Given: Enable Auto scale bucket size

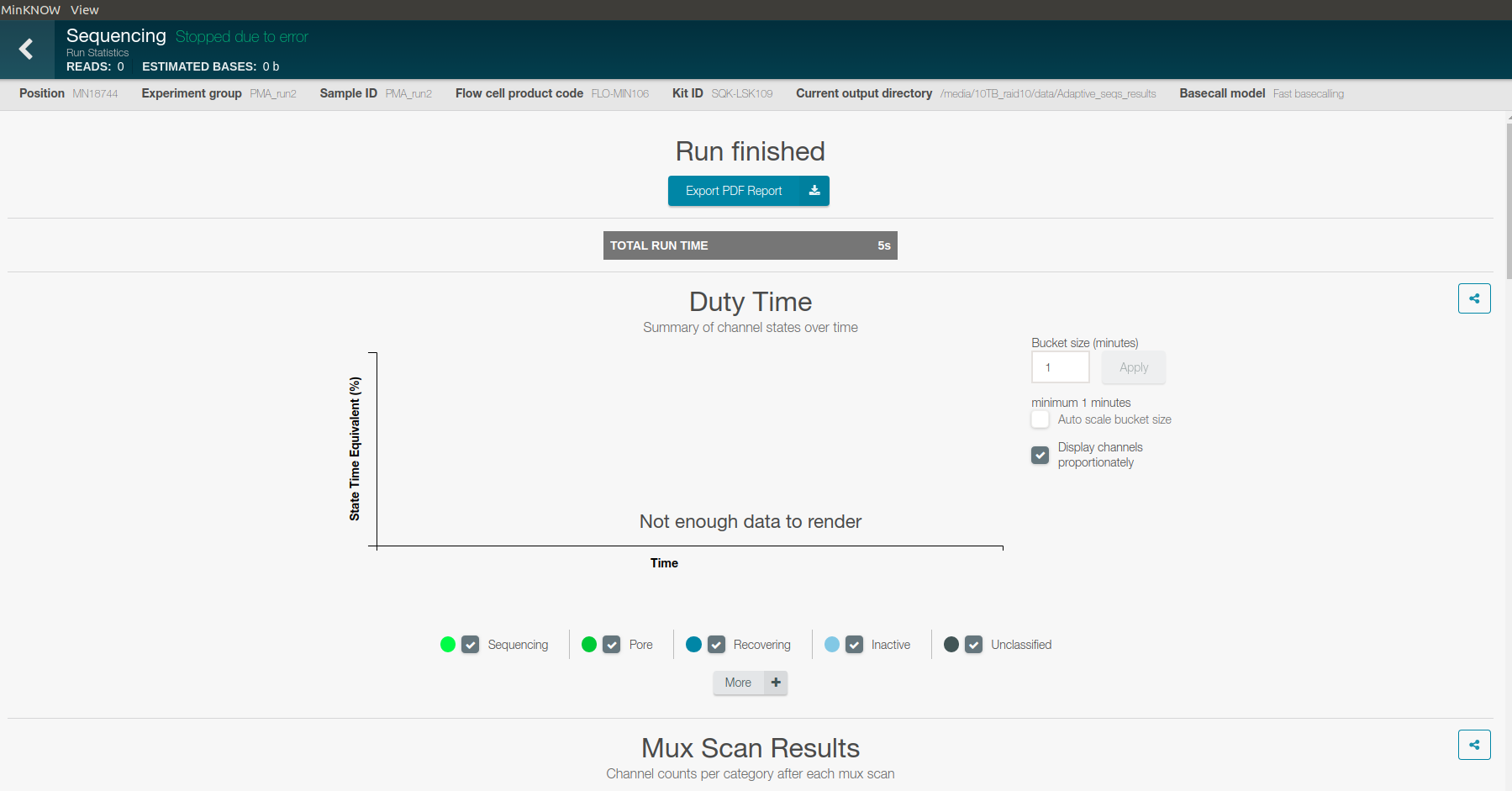Looking at the screenshot, I should pyautogui.click(x=1040, y=419).
